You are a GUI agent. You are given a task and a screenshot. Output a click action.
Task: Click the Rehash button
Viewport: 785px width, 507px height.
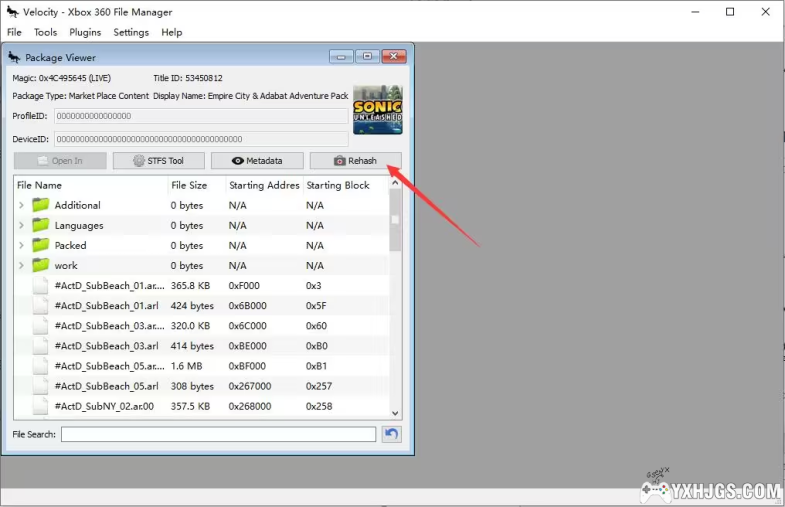click(355, 161)
